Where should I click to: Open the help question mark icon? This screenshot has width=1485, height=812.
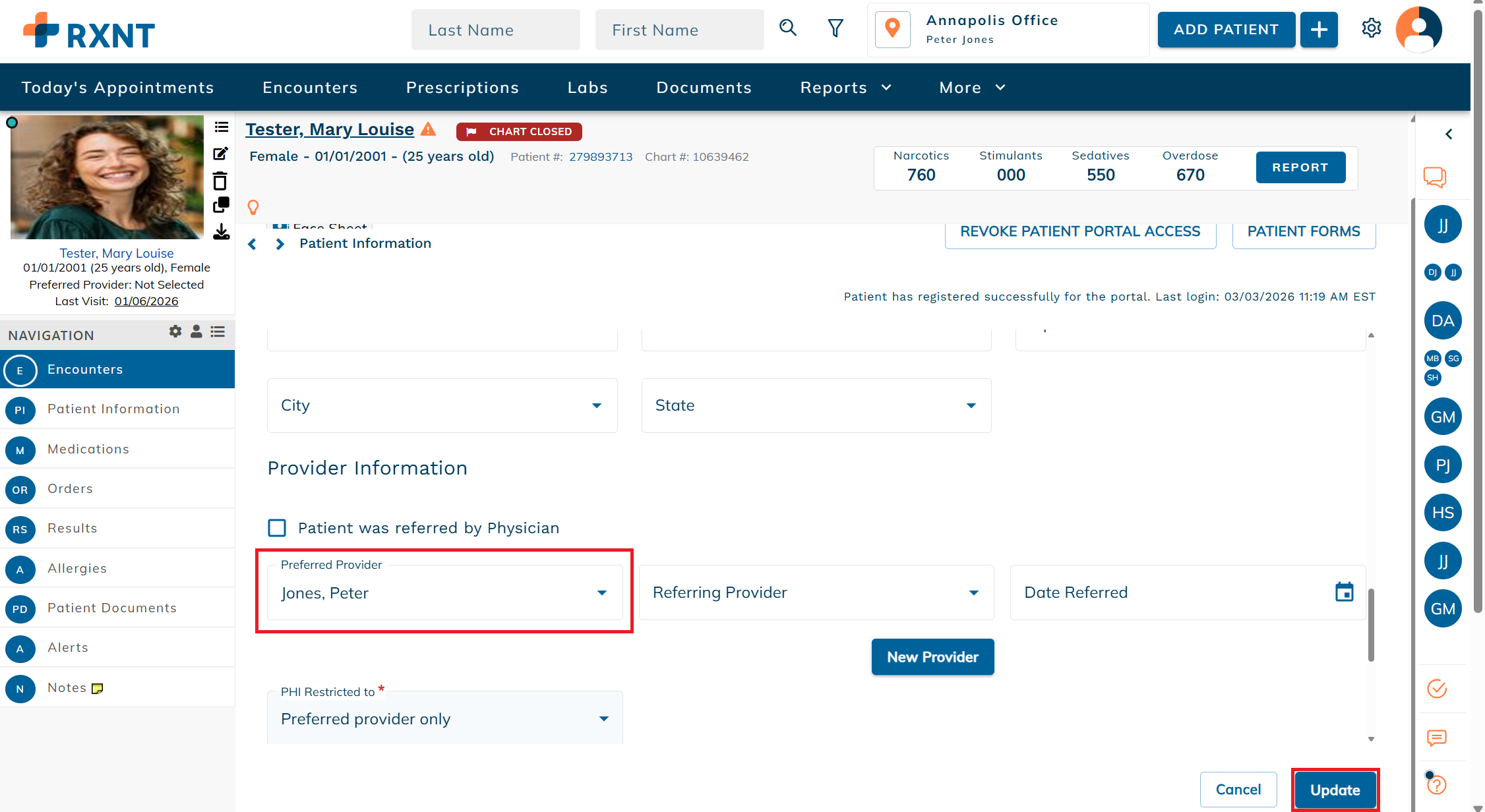point(1437,785)
